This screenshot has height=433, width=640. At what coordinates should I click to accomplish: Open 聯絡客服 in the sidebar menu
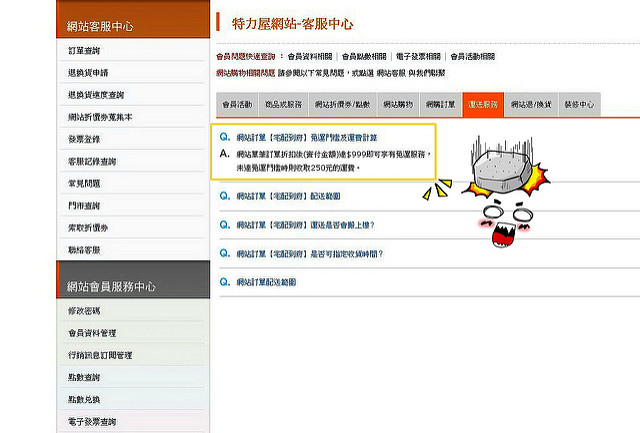tap(84, 250)
